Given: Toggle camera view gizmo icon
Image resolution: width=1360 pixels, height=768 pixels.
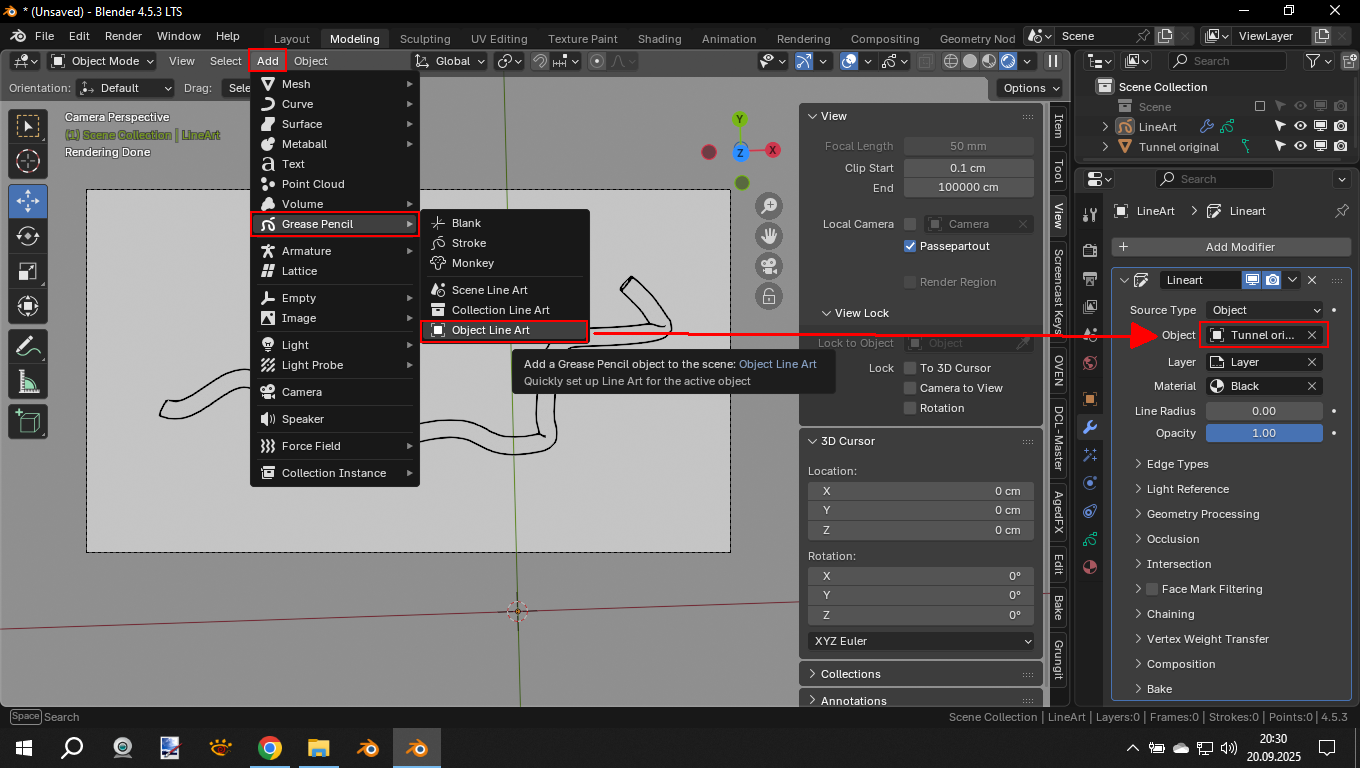Looking at the screenshot, I should pos(769,266).
